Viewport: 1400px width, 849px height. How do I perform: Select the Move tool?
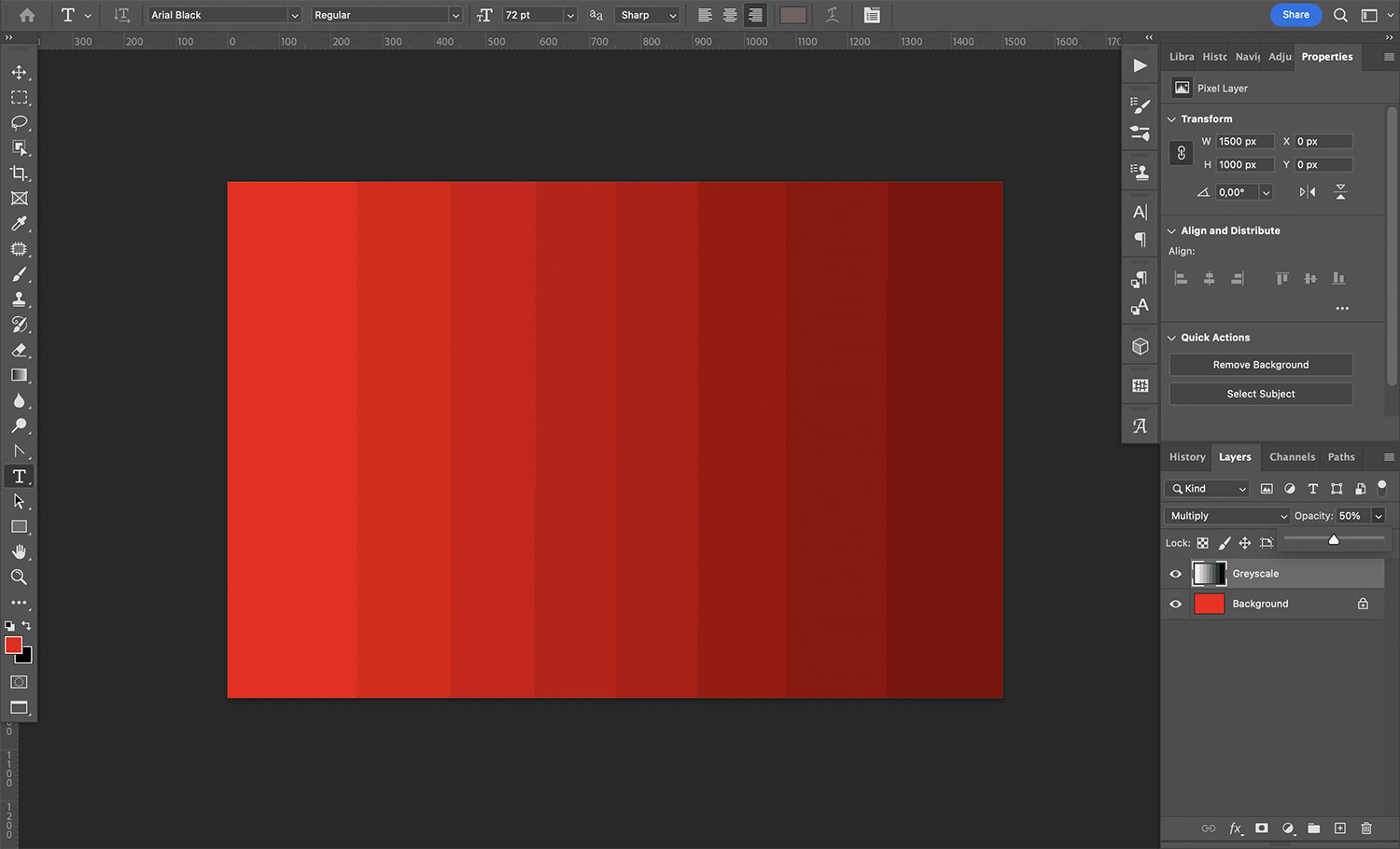19,72
